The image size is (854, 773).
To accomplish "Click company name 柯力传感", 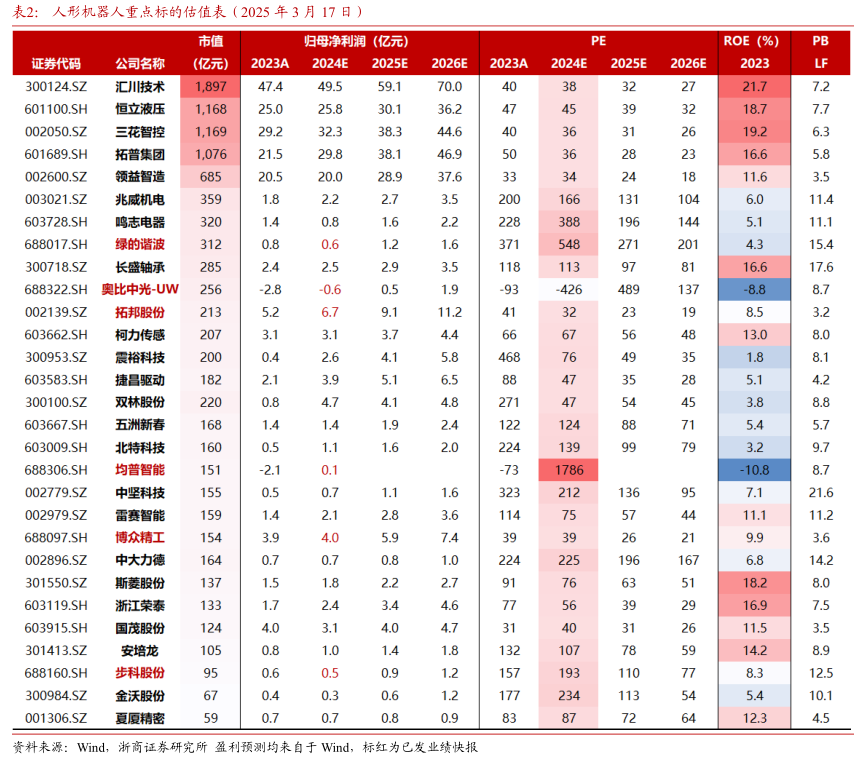I will click(x=140, y=335).
